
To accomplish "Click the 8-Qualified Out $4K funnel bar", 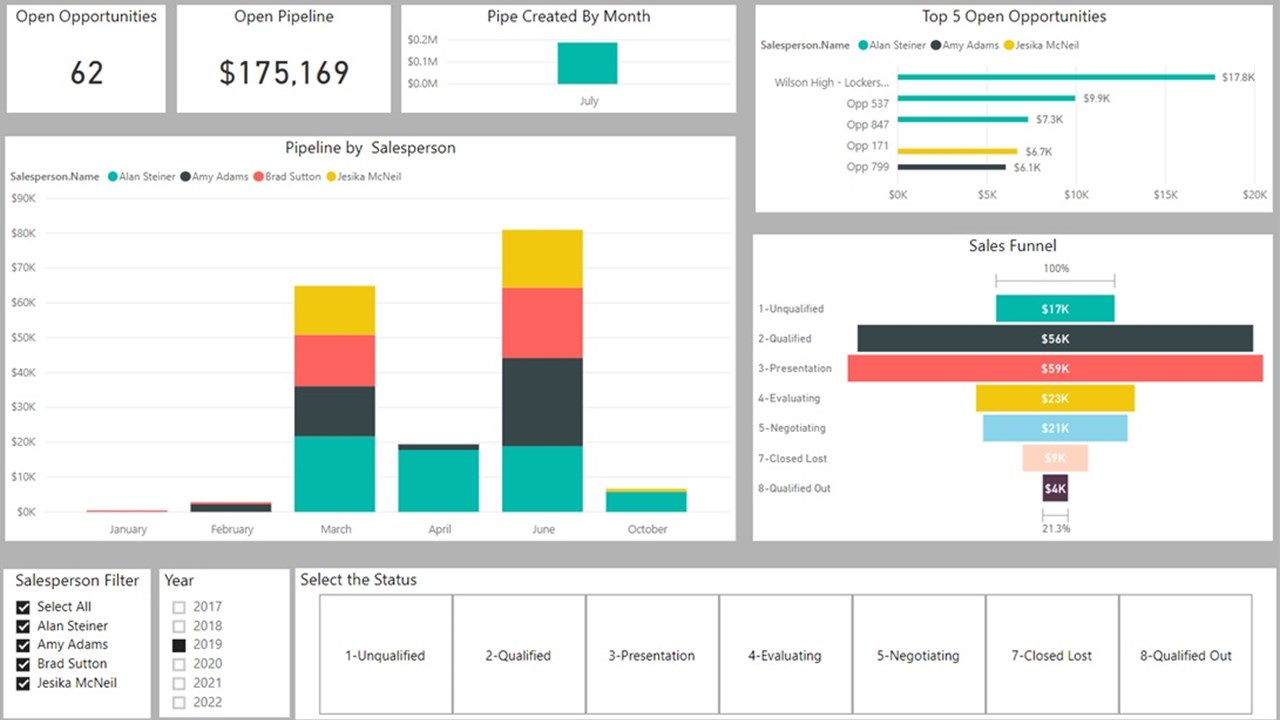I will point(1055,488).
